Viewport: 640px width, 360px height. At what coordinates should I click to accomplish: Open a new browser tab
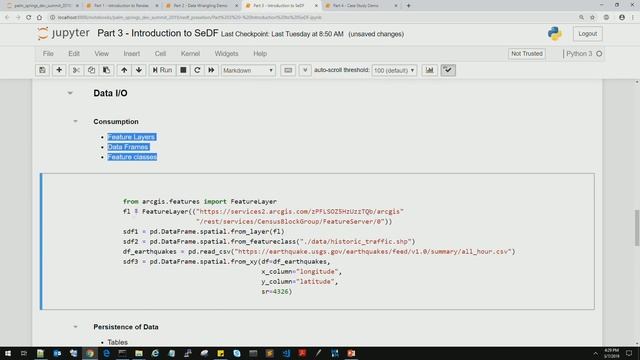coord(408,6)
